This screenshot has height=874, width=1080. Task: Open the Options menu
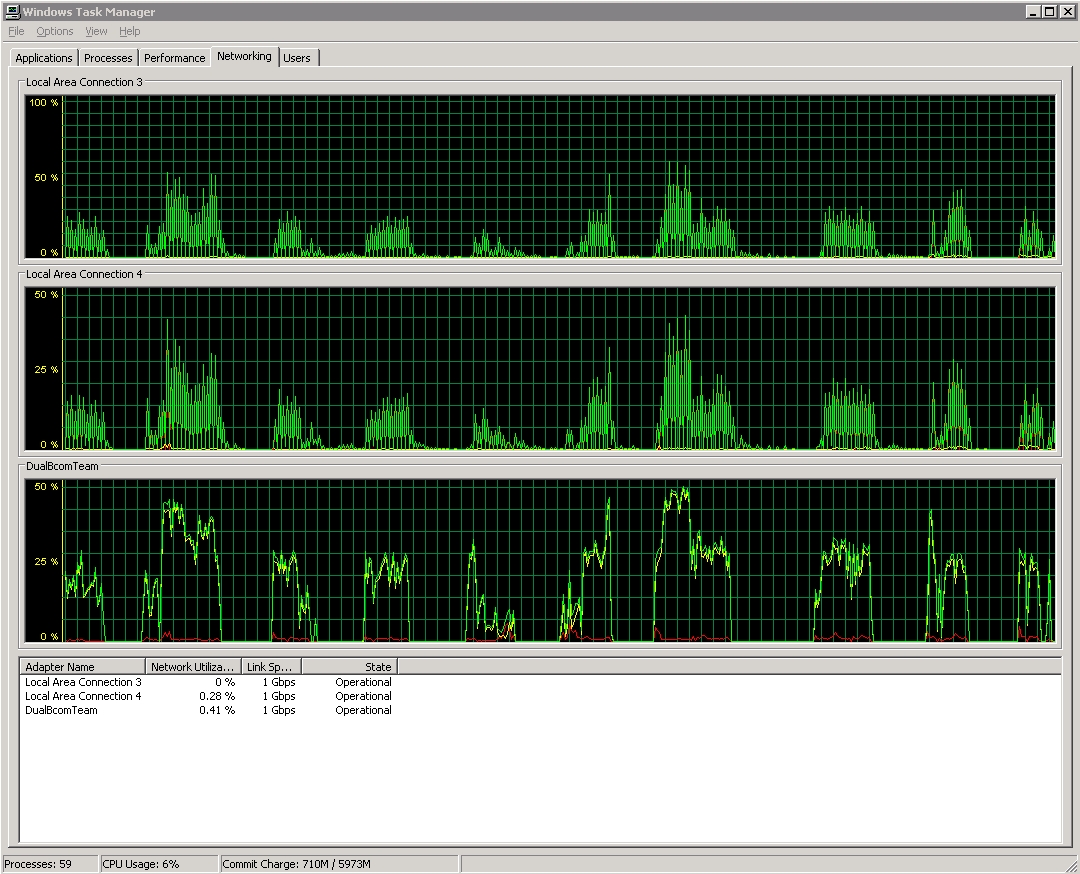coord(54,31)
